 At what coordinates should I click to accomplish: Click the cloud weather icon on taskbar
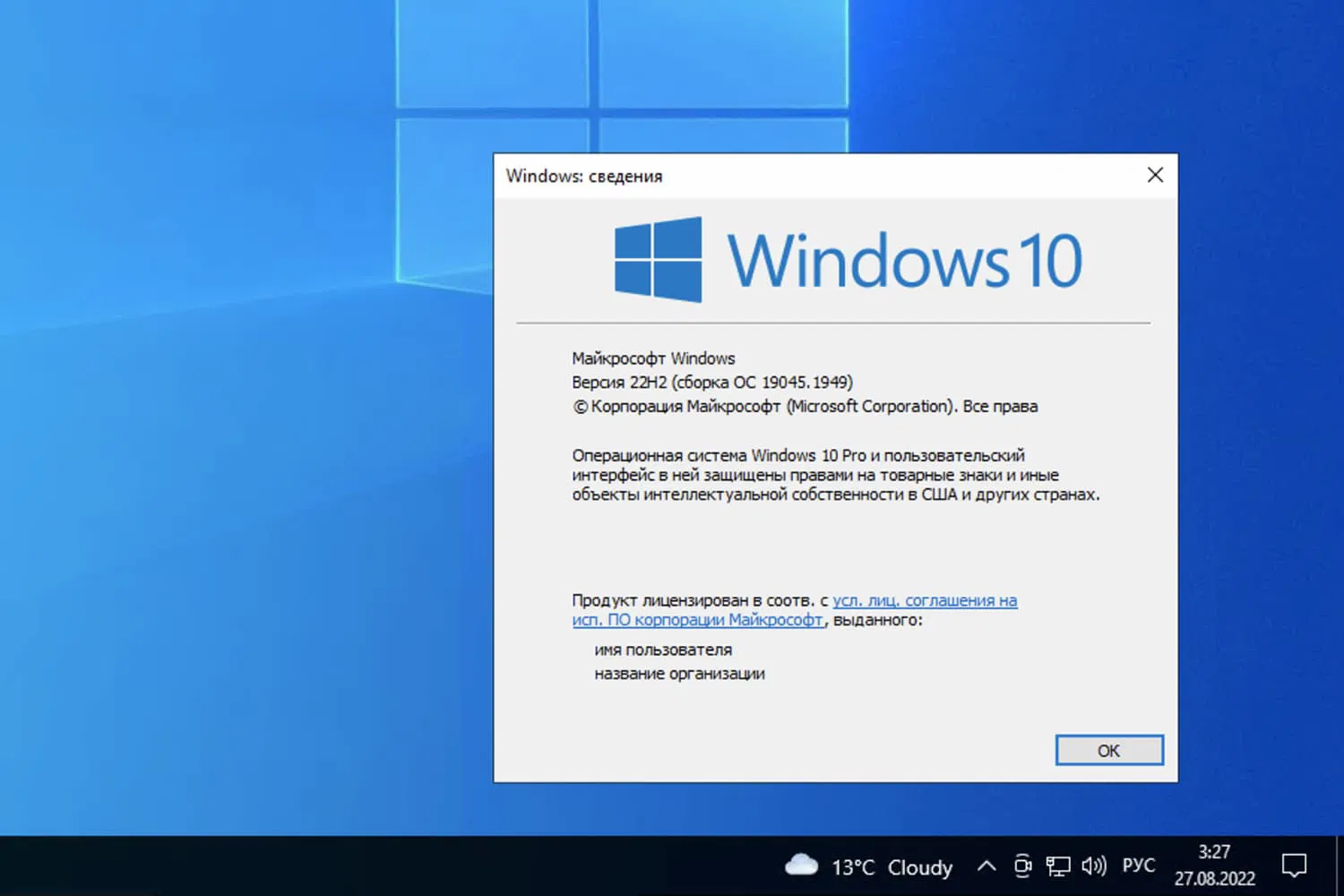pos(802,866)
